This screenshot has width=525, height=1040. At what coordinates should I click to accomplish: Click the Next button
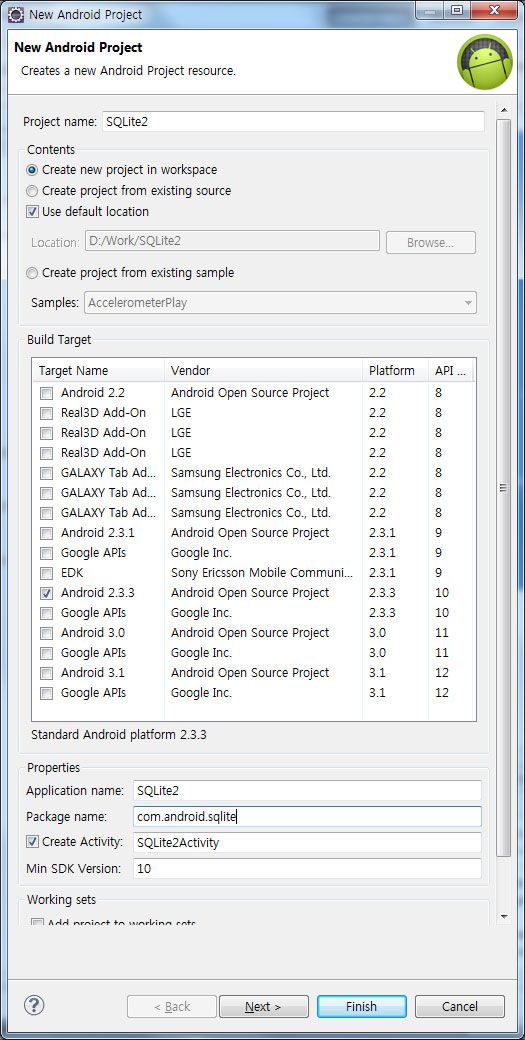tap(263, 1007)
